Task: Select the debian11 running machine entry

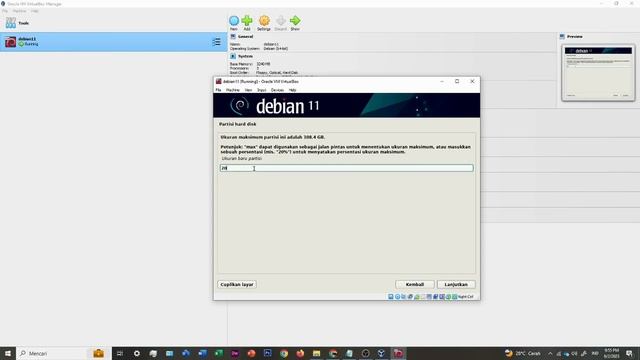Action: pyautogui.click(x=113, y=42)
